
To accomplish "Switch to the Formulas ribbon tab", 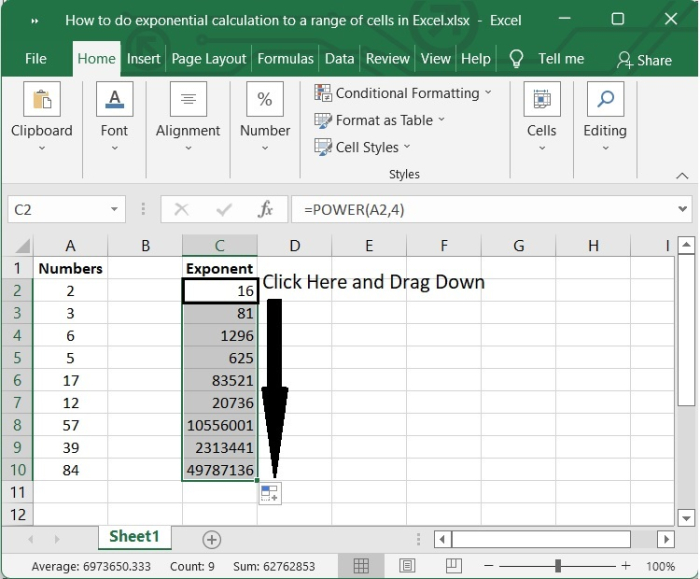I will point(285,59).
